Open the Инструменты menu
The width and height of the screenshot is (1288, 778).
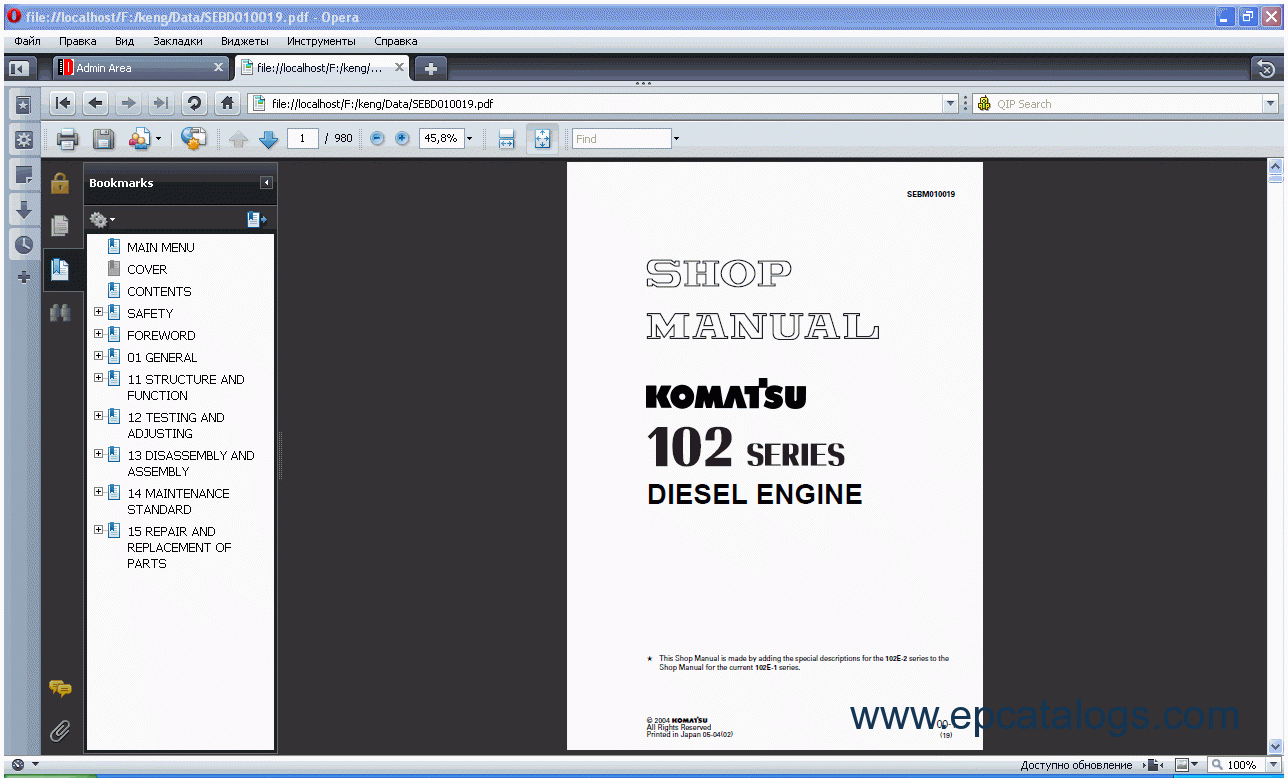[321, 41]
